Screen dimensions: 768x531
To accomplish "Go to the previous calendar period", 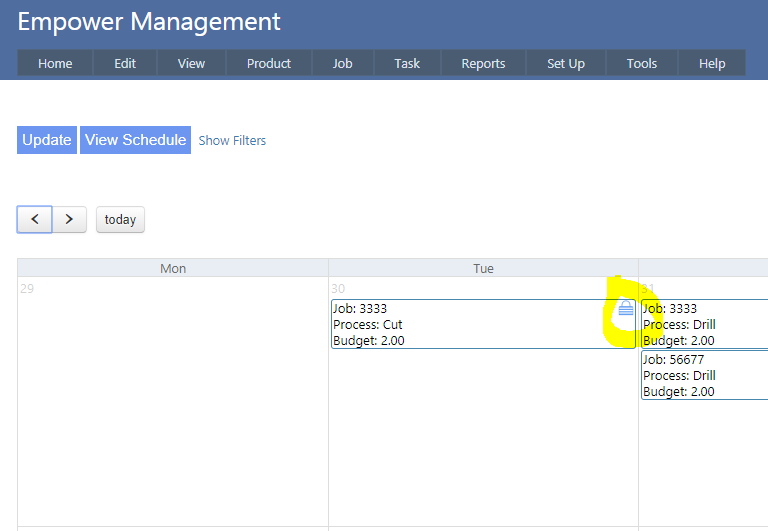I will (x=35, y=219).
